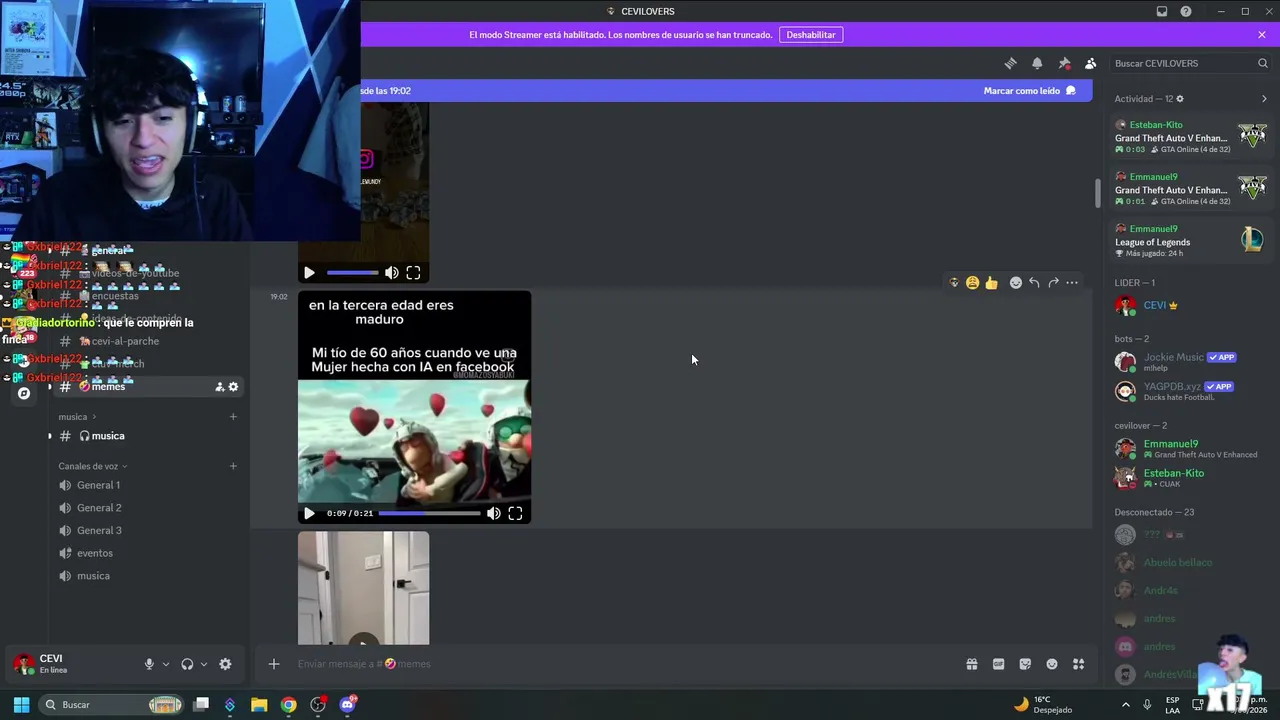Disable Streamer mode with Deshabilitar button
This screenshot has width=1280, height=720.
[x=811, y=34]
